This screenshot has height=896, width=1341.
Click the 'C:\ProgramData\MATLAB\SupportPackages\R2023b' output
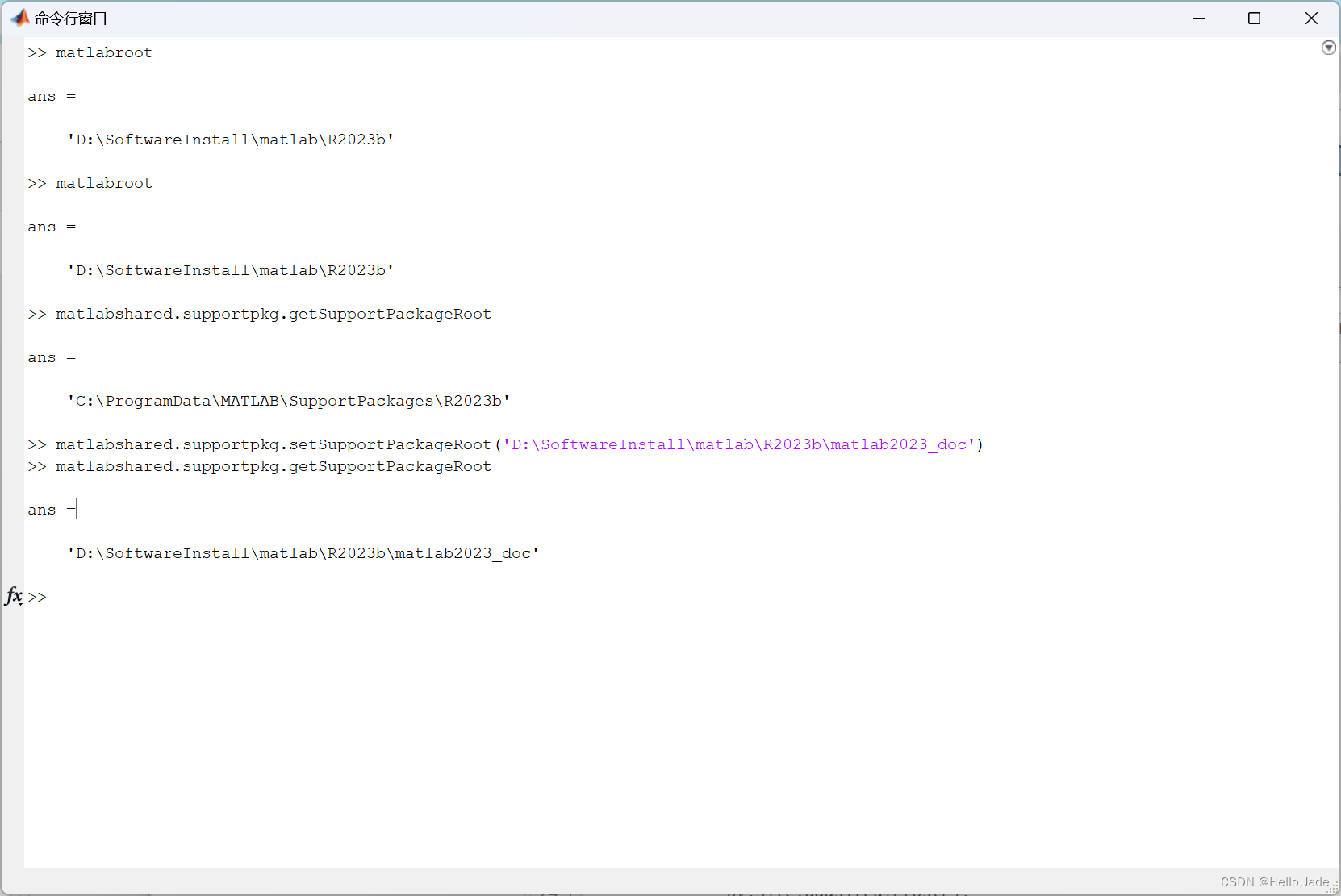tap(289, 401)
